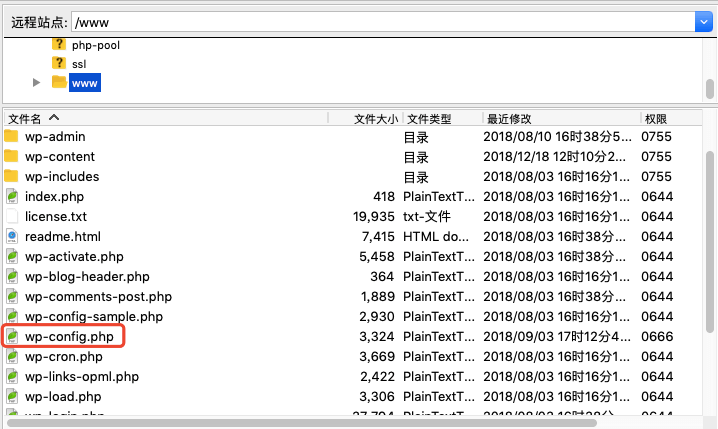
Task: Click the wp-comments-post.php file icon
Action: coord(12,296)
